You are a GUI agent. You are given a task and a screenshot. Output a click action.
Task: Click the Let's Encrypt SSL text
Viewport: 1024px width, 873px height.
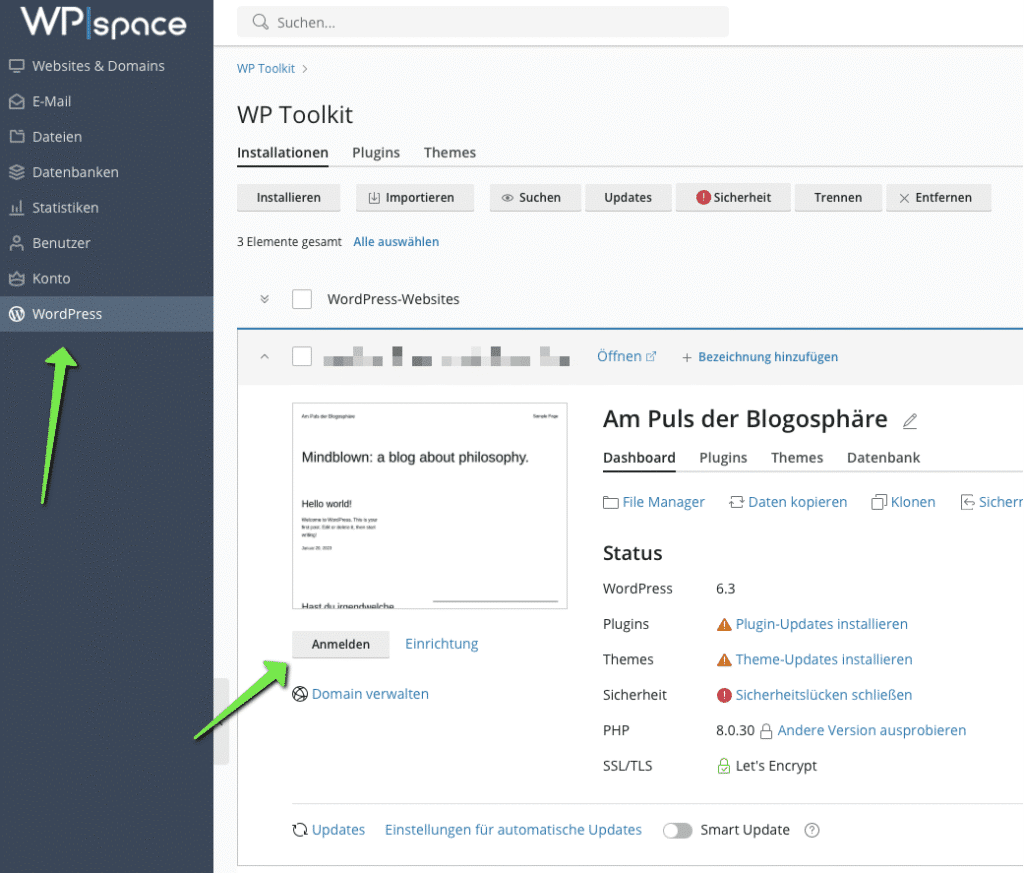[x=776, y=766]
